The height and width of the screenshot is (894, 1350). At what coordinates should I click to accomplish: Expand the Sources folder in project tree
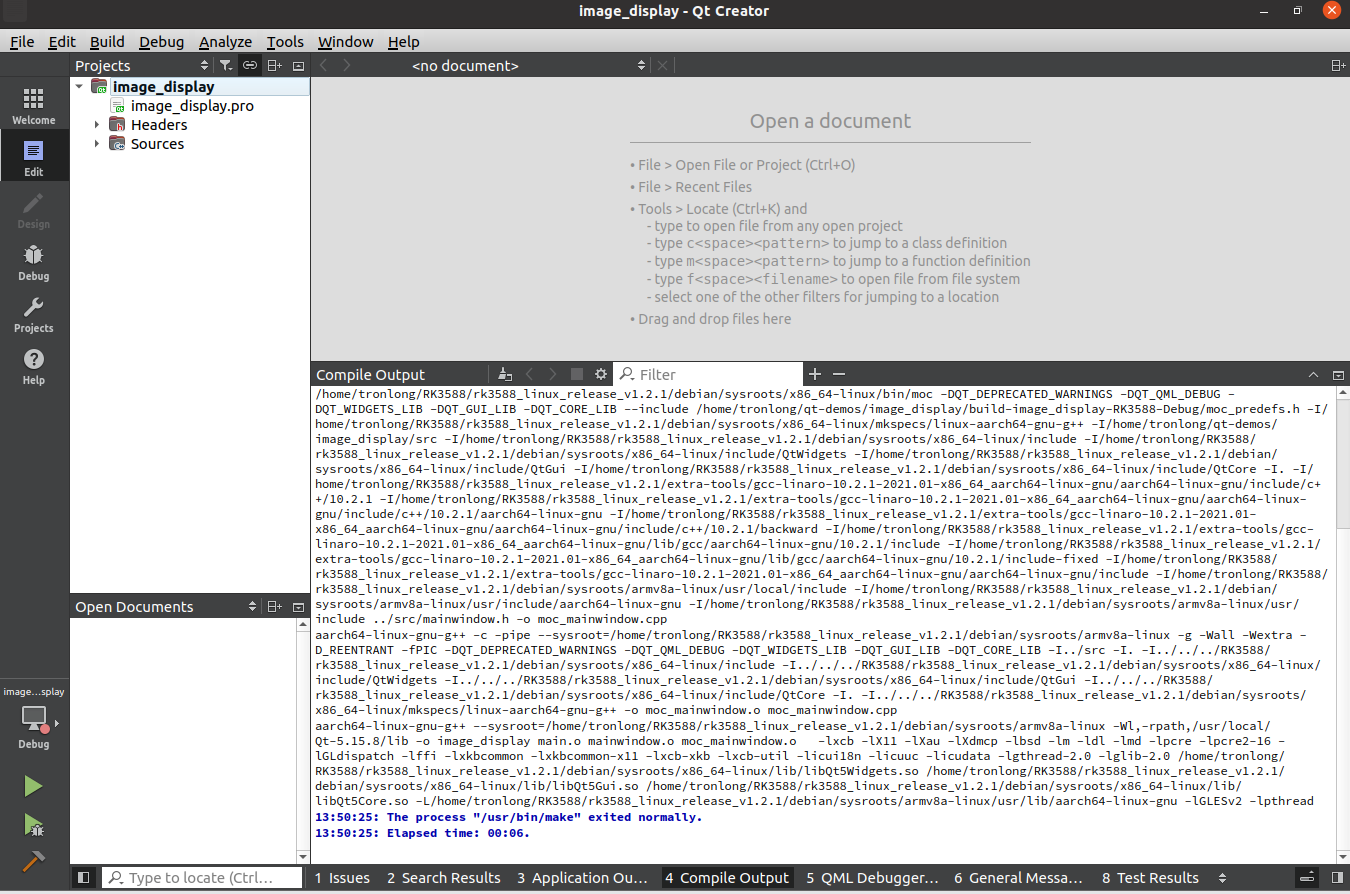[97, 144]
